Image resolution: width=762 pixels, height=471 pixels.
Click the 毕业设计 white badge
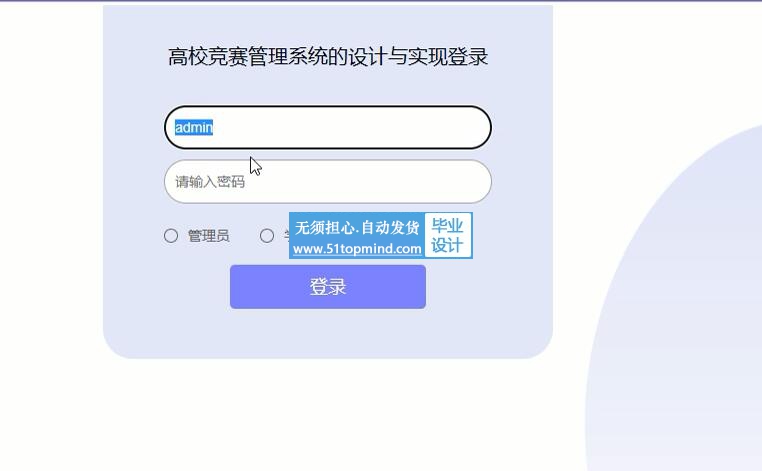coord(448,235)
